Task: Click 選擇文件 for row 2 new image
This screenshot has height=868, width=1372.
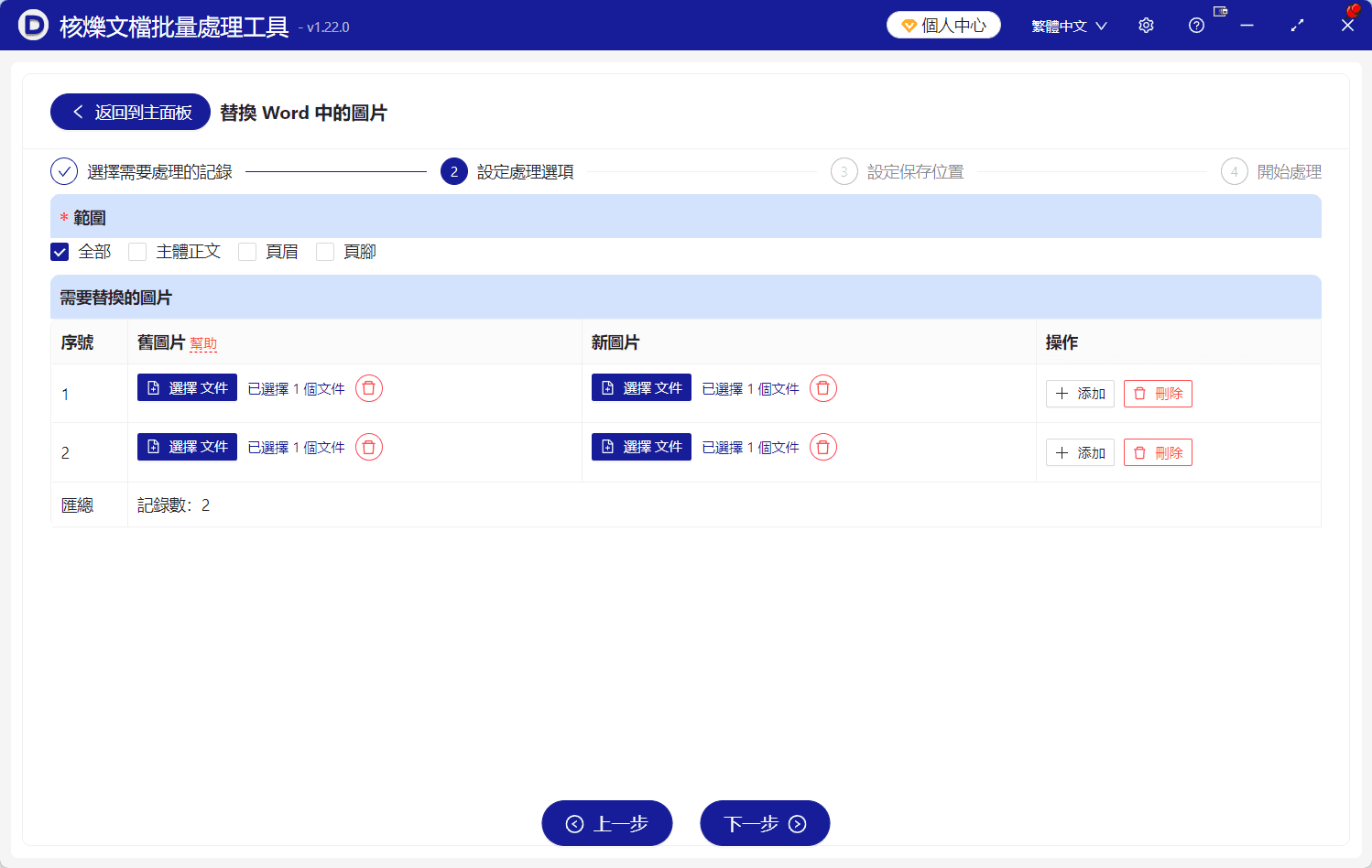Action: [641, 446]
